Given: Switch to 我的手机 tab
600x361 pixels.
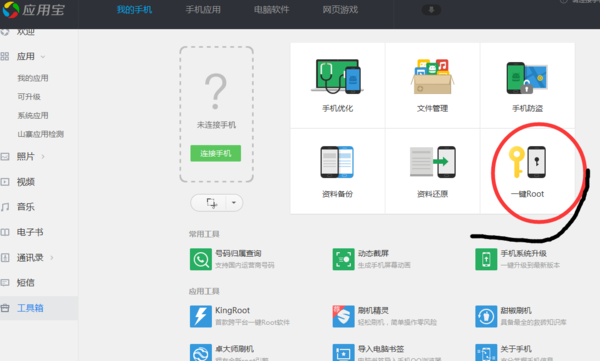Looking at the screenshot, I should point(134,10).
